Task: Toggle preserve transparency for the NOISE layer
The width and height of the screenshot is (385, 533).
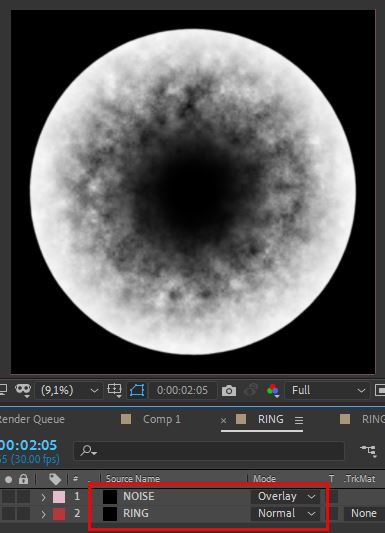Action: 332,497
